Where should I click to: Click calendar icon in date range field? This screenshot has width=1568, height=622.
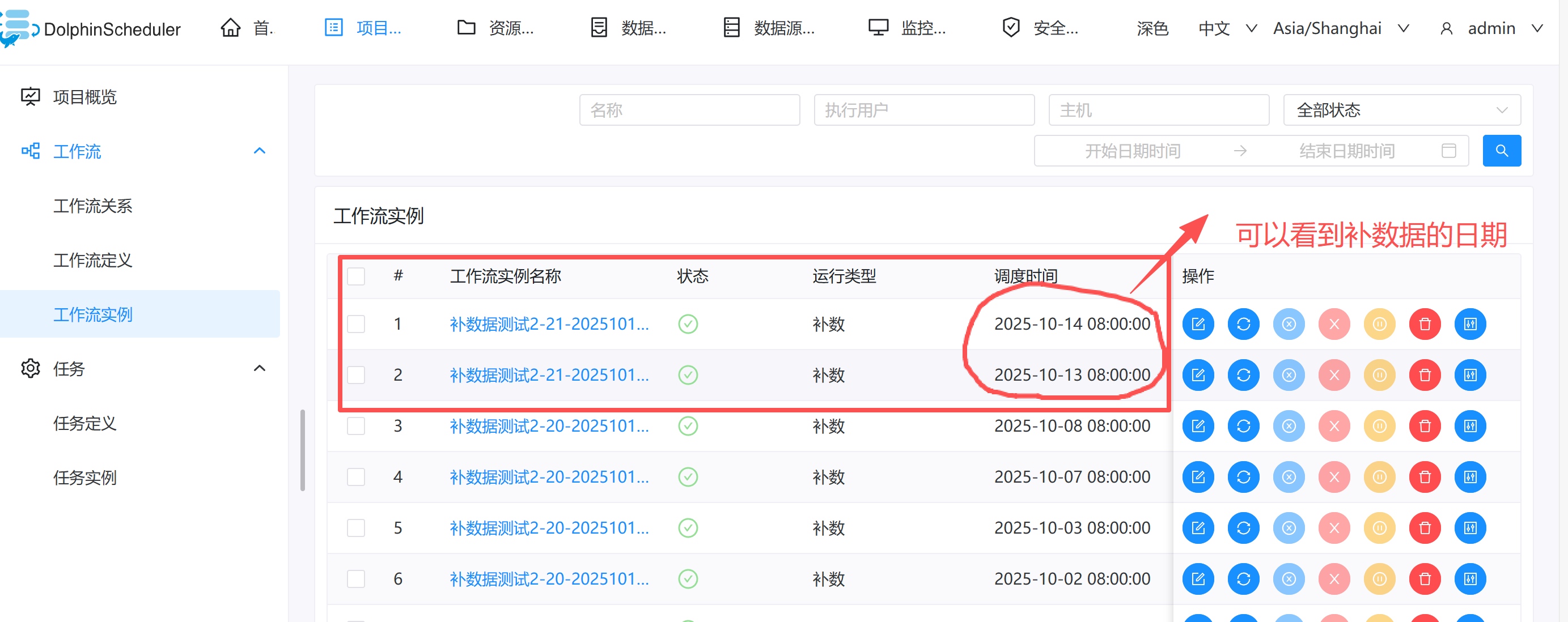(x=1449, y=151)
